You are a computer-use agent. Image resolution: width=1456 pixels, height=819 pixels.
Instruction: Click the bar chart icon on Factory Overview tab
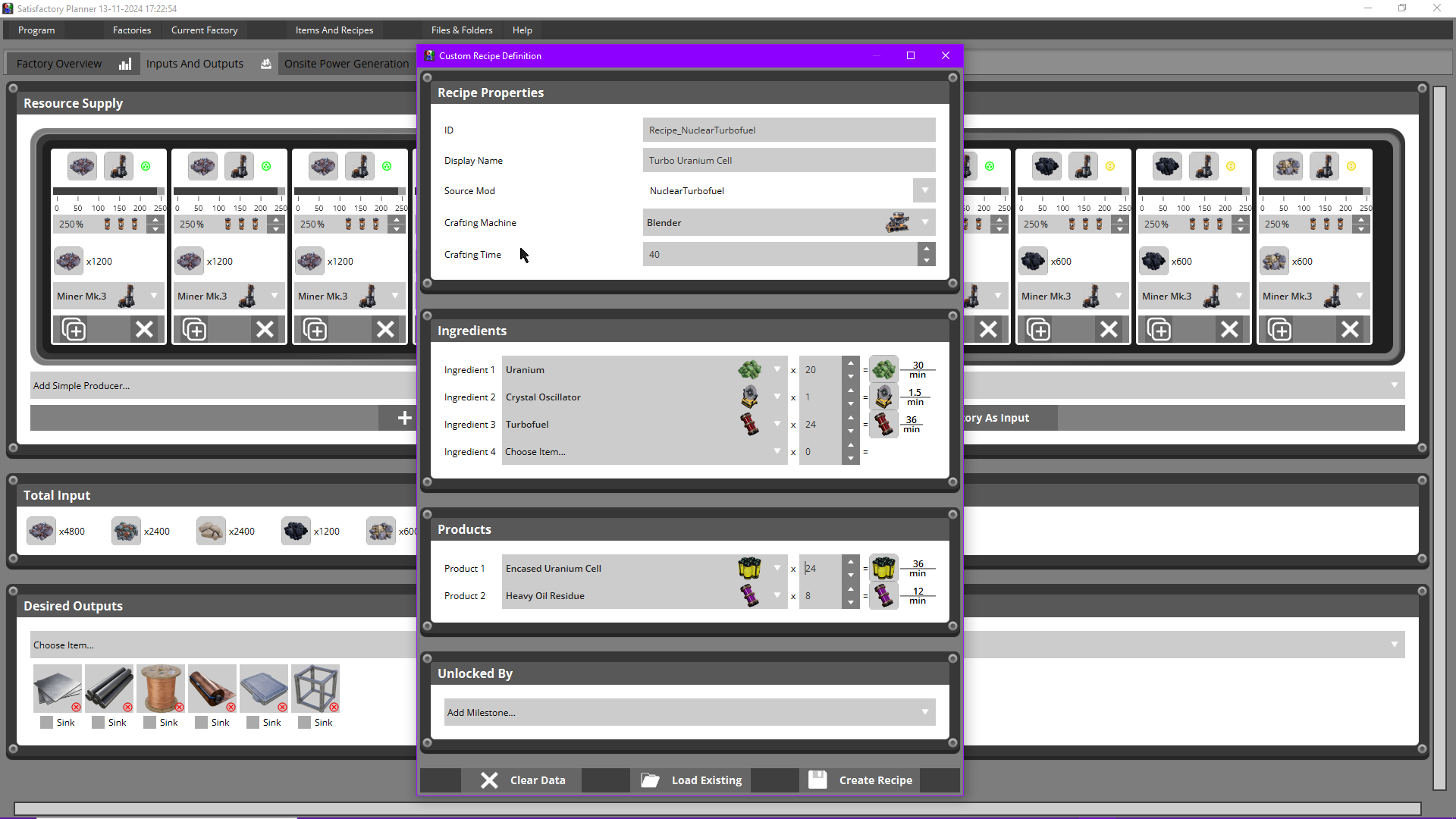coord(125,64)
